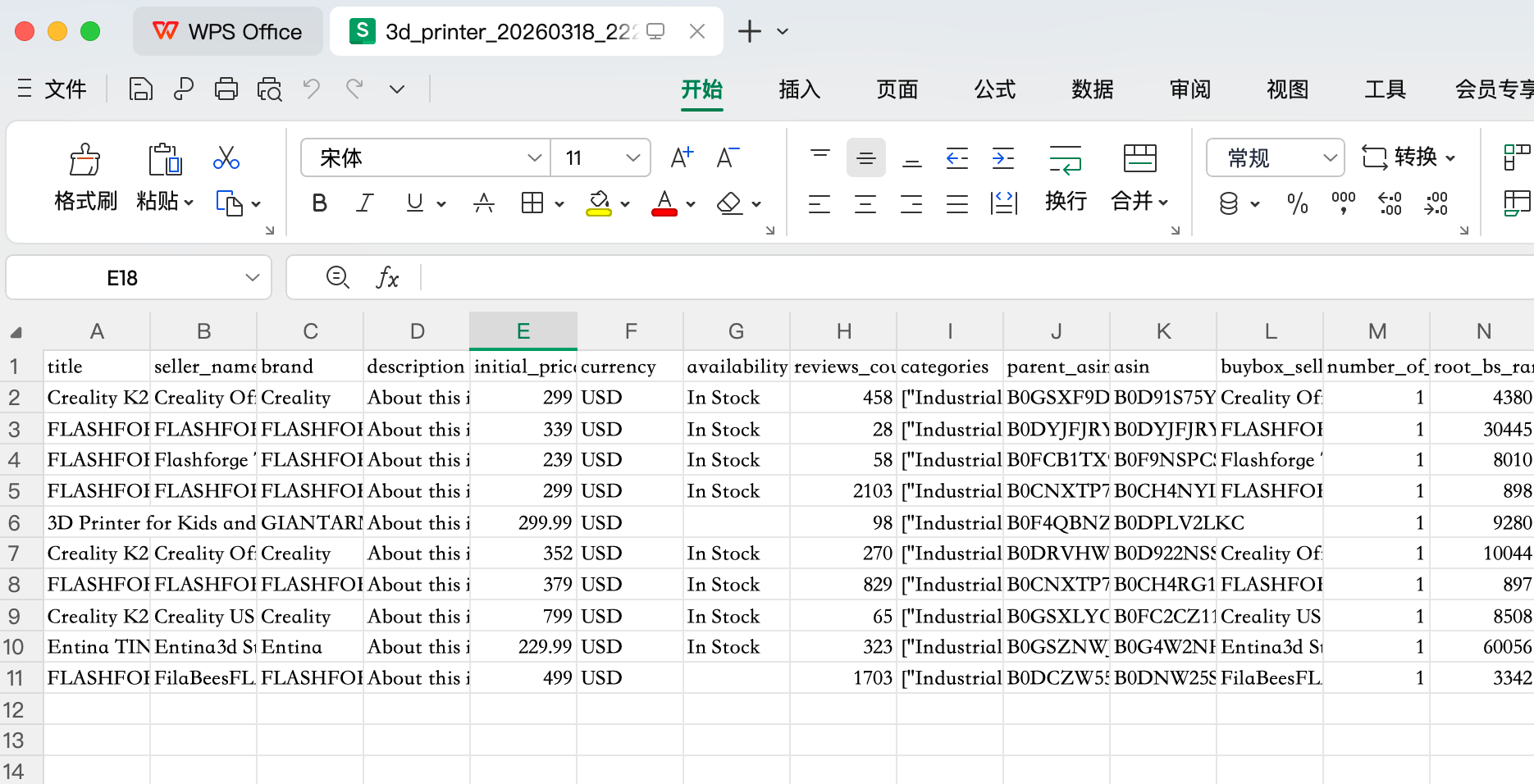
Task: Justify text alignment icon
Action: (x=957, y=203)
